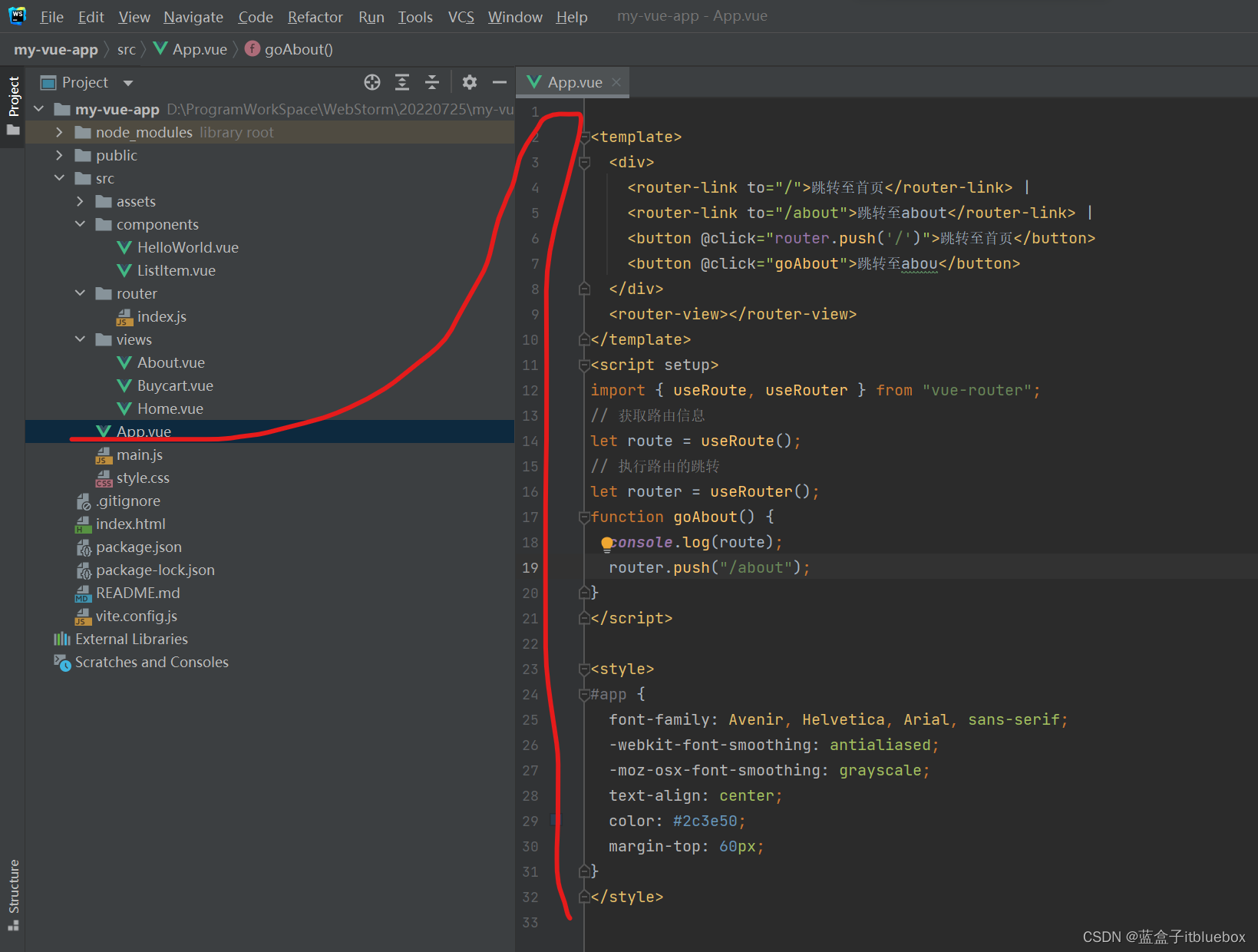
Task: Collapse the router folder
Action: (x=81, y=293)
